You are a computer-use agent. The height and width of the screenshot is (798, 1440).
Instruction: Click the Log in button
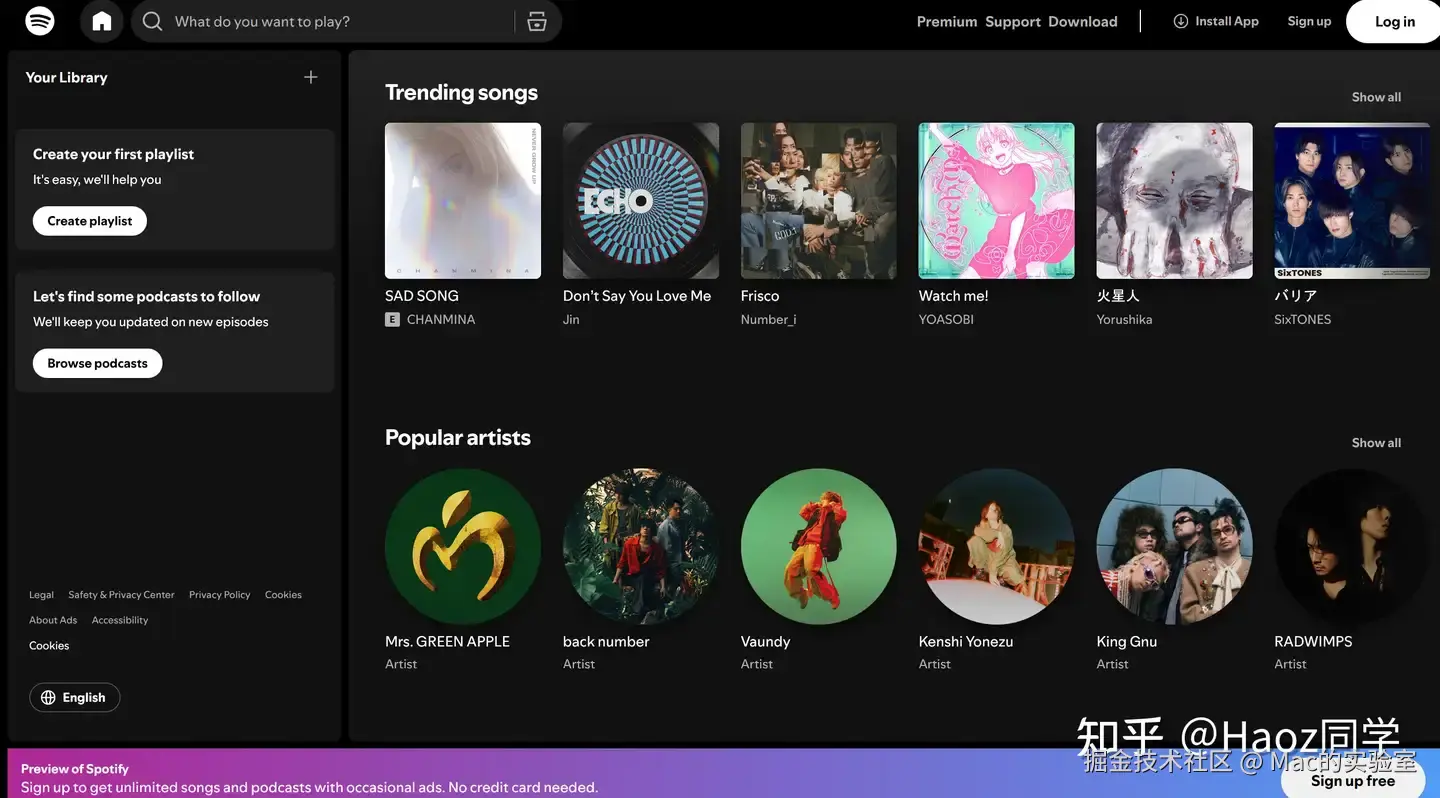[1394, 21]
